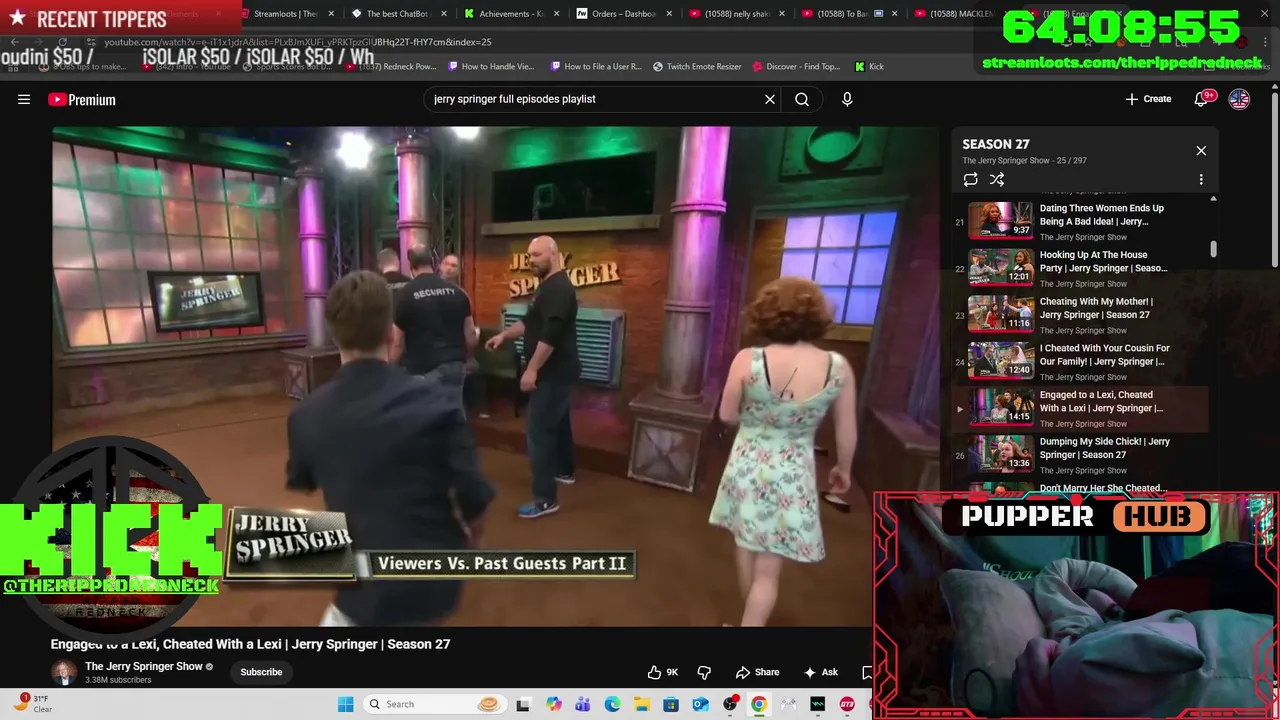Subscribe to The Jerry Springer Show

click(261, 672)
